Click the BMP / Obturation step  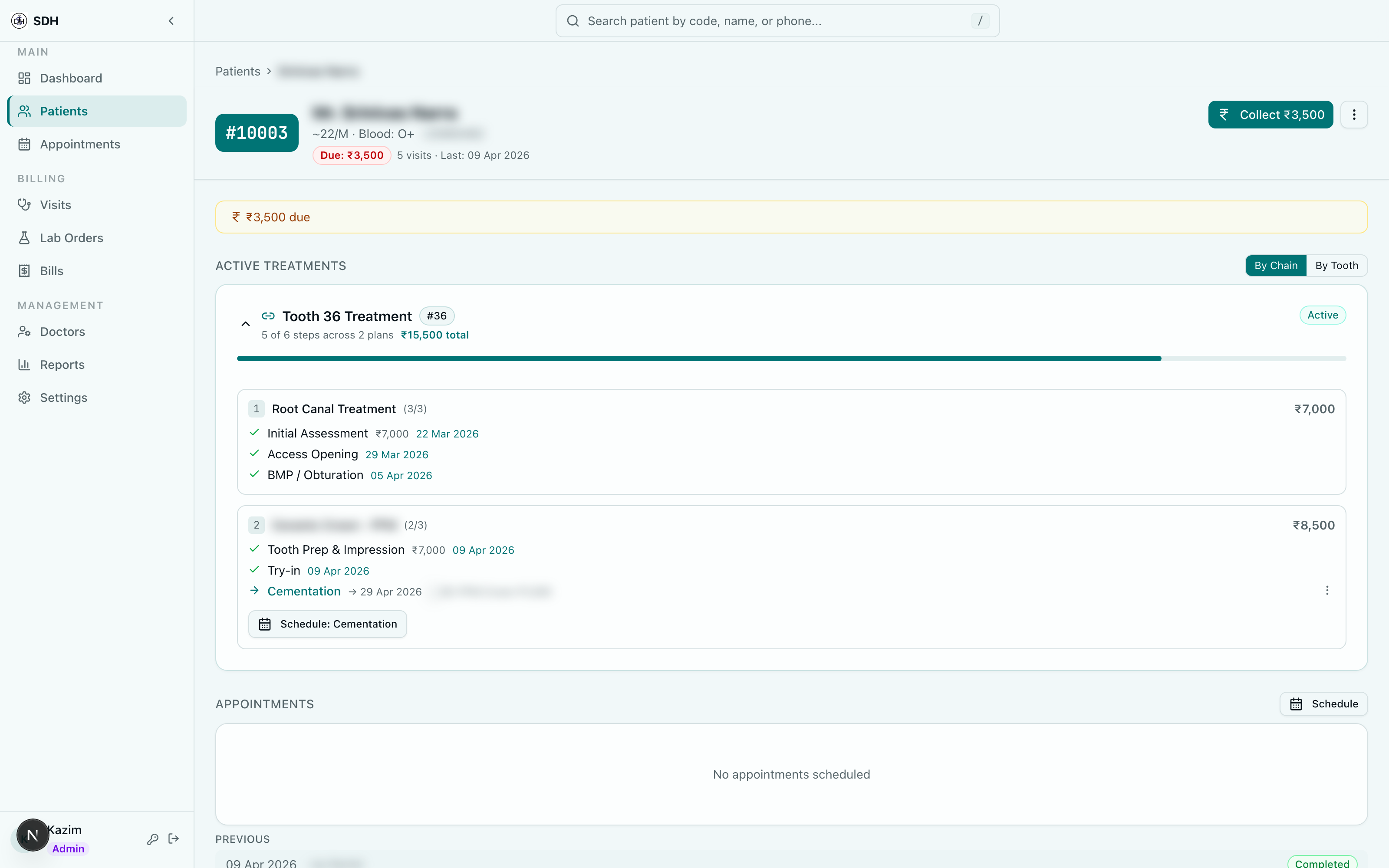click(x=315, y=475)
